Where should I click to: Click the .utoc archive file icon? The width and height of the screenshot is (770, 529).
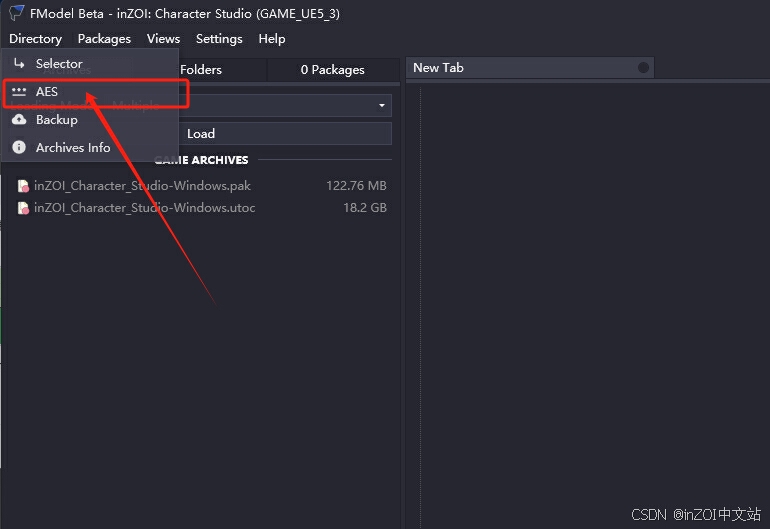coord(23,208)
